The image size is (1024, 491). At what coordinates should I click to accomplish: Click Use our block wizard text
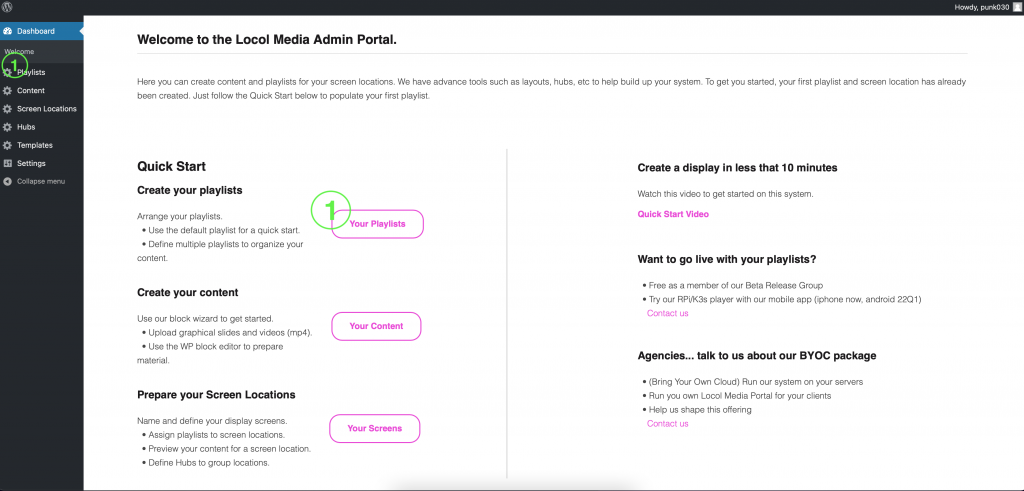pyautogui.click(x=205, y=319)
